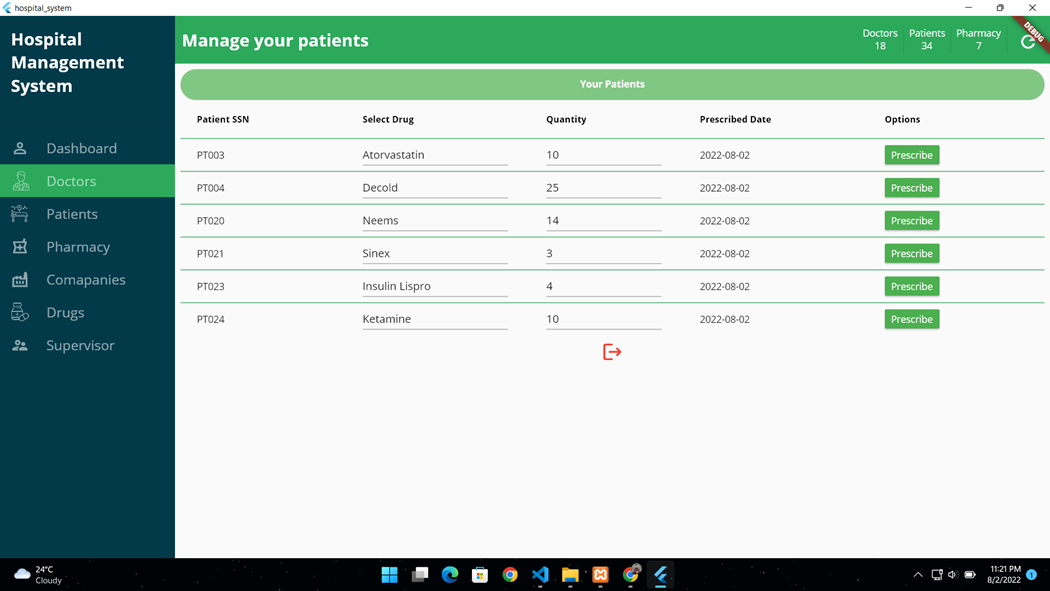Click the refresh icon in the top bar
The width and height of the screenshot is (1050, 591).
point(1028,40)
